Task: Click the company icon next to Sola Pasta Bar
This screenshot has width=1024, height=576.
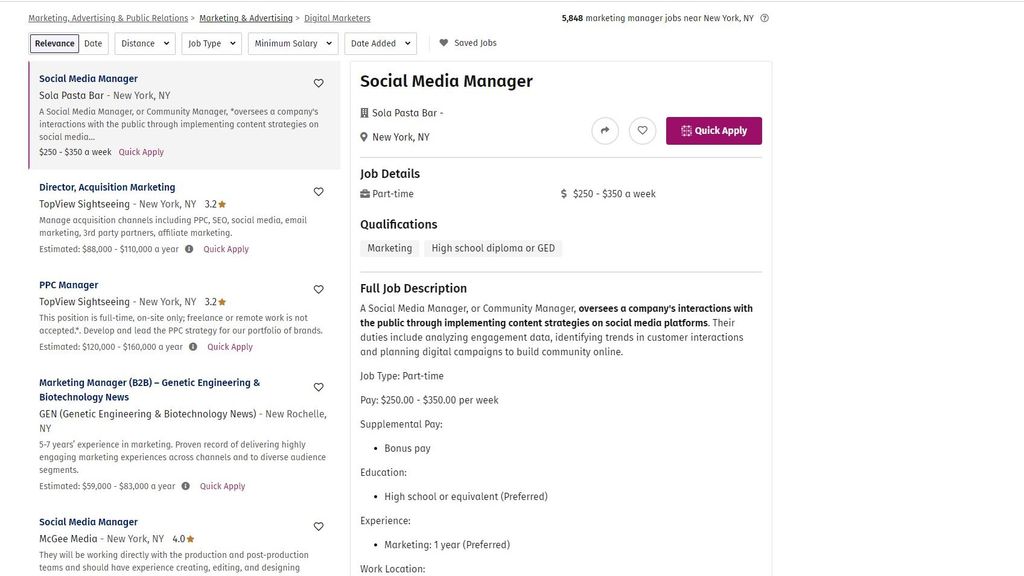Action: click(364, 112)
